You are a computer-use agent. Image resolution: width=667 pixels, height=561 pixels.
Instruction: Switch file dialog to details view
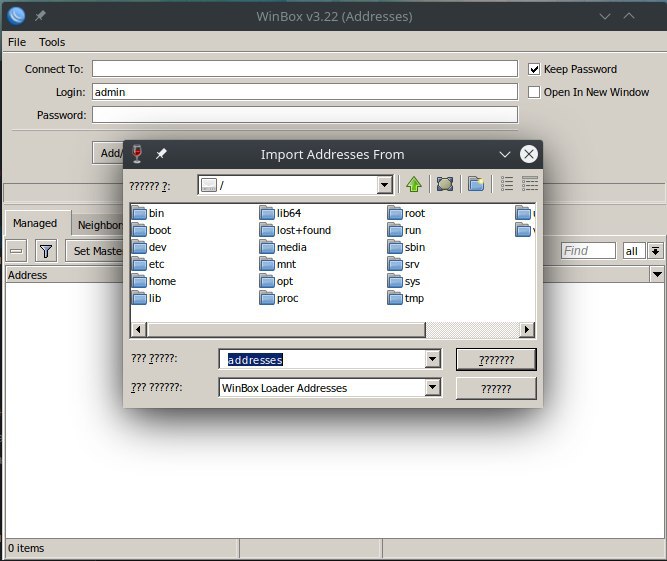coord(530,185)
